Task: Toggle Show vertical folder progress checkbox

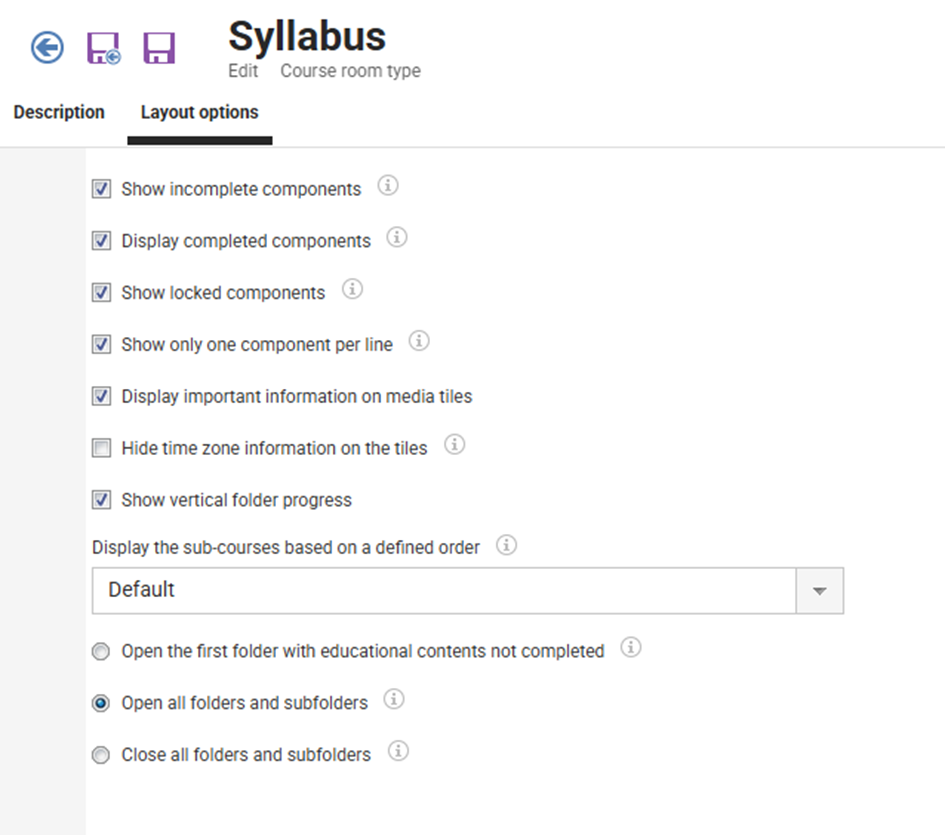Action: point(101,500)
